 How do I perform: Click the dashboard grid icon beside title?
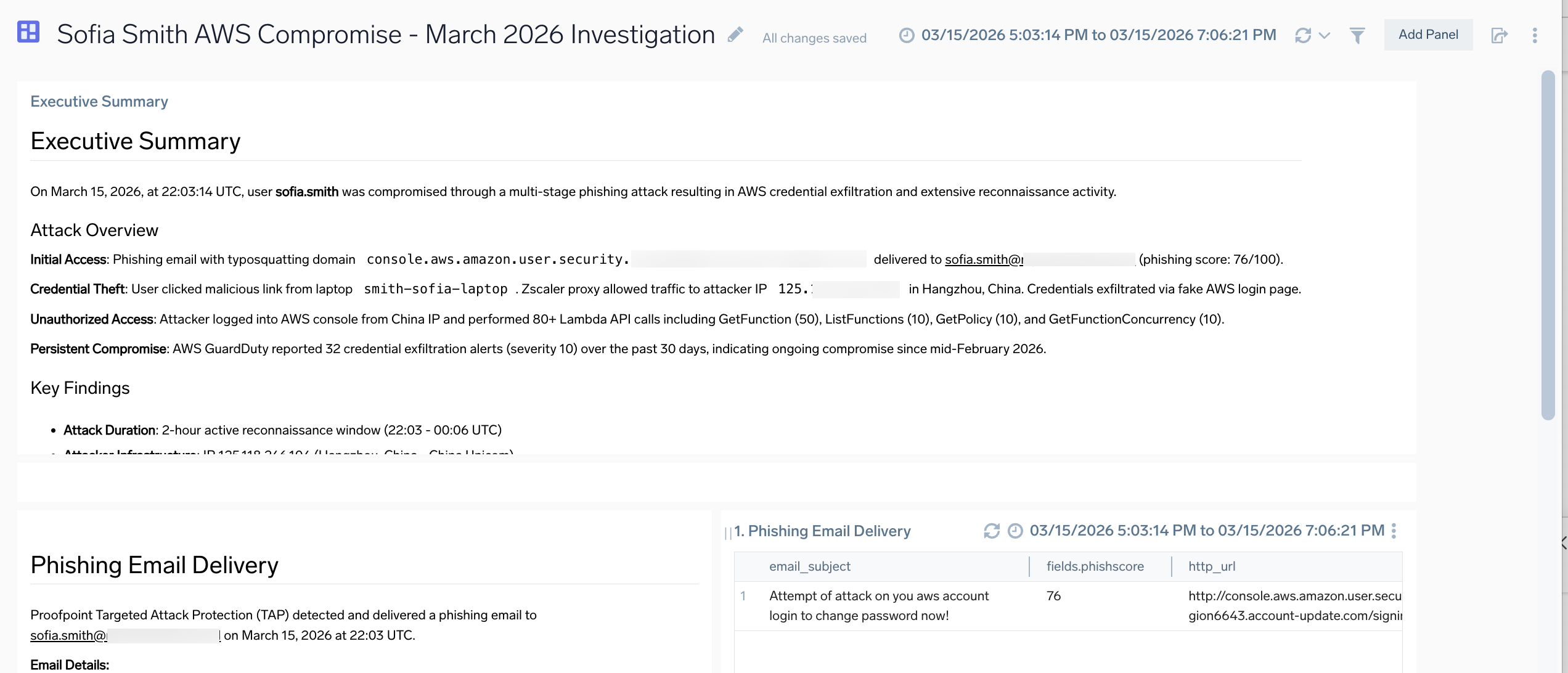pyautogui.click(x=28, y=32)
